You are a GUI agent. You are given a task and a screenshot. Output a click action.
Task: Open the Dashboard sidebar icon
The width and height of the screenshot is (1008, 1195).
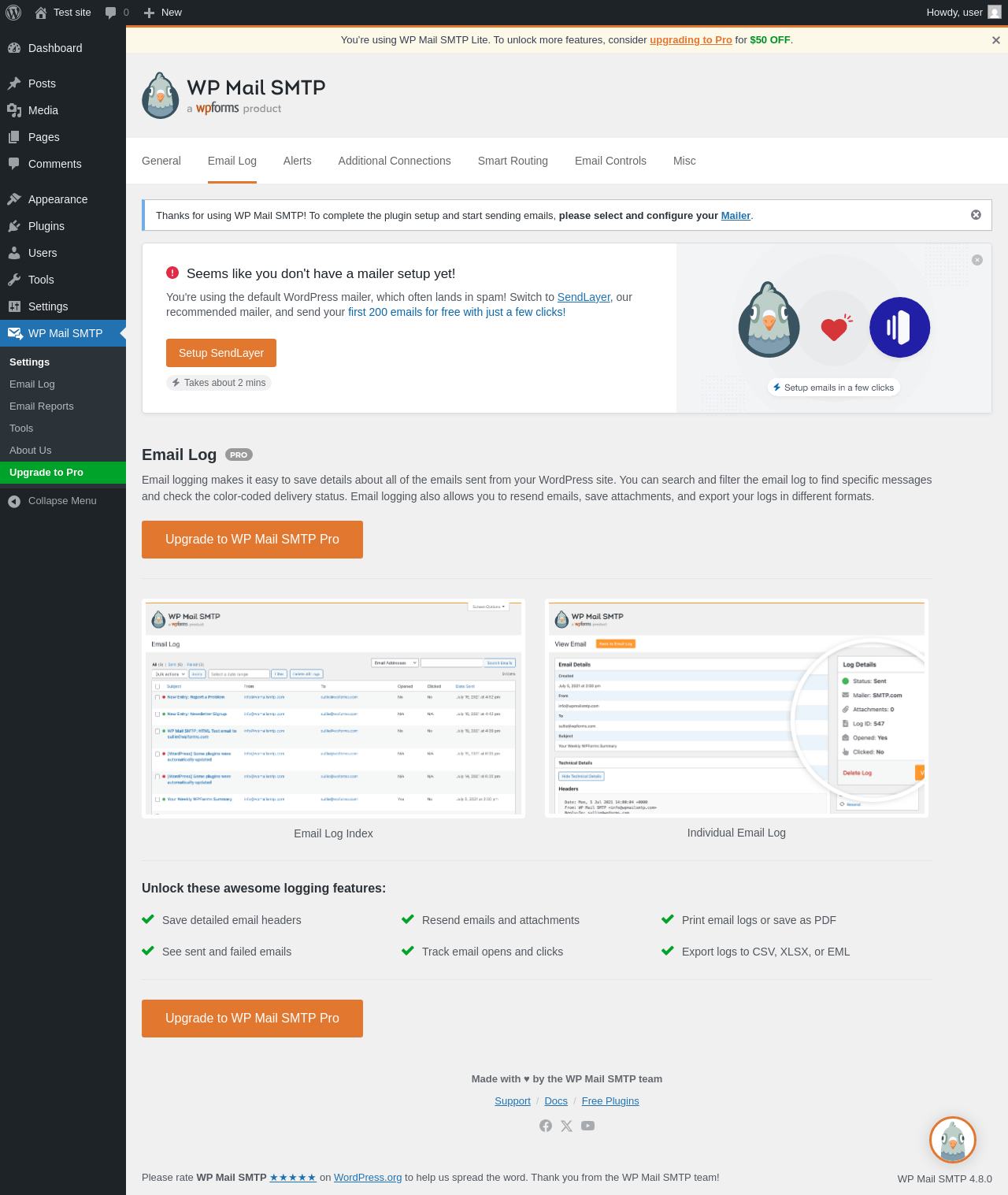point(14,48)
